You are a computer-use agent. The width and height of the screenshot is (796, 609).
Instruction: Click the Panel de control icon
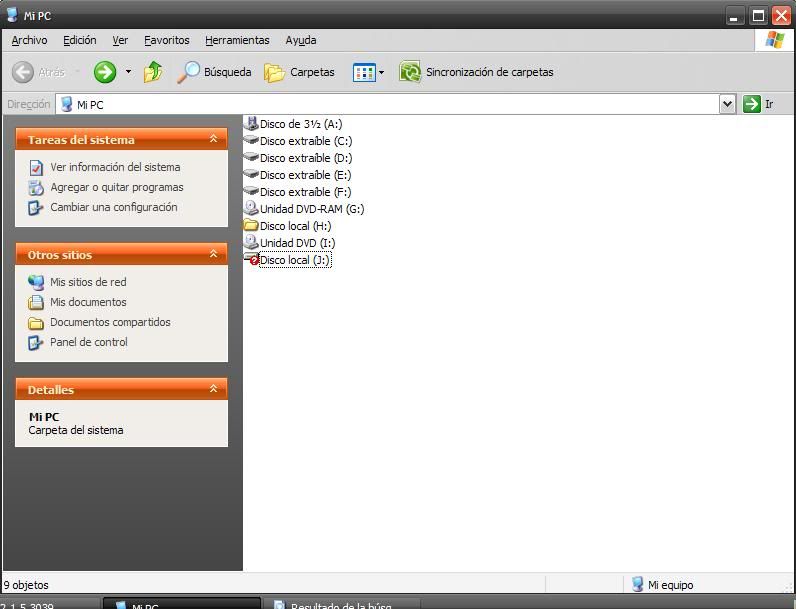pos(36,342)
